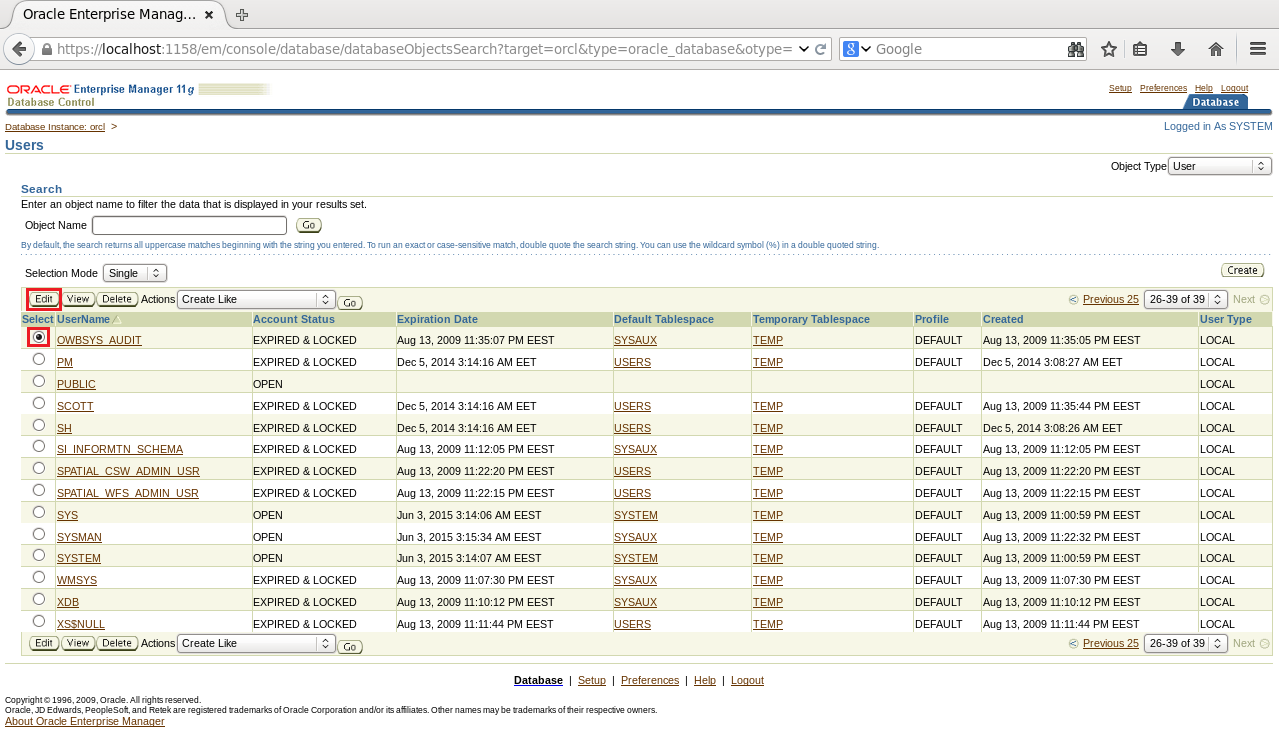Click the bottom Go button
The height and width of the screenshot is (739, 1279).
click(x=350, y=647)
